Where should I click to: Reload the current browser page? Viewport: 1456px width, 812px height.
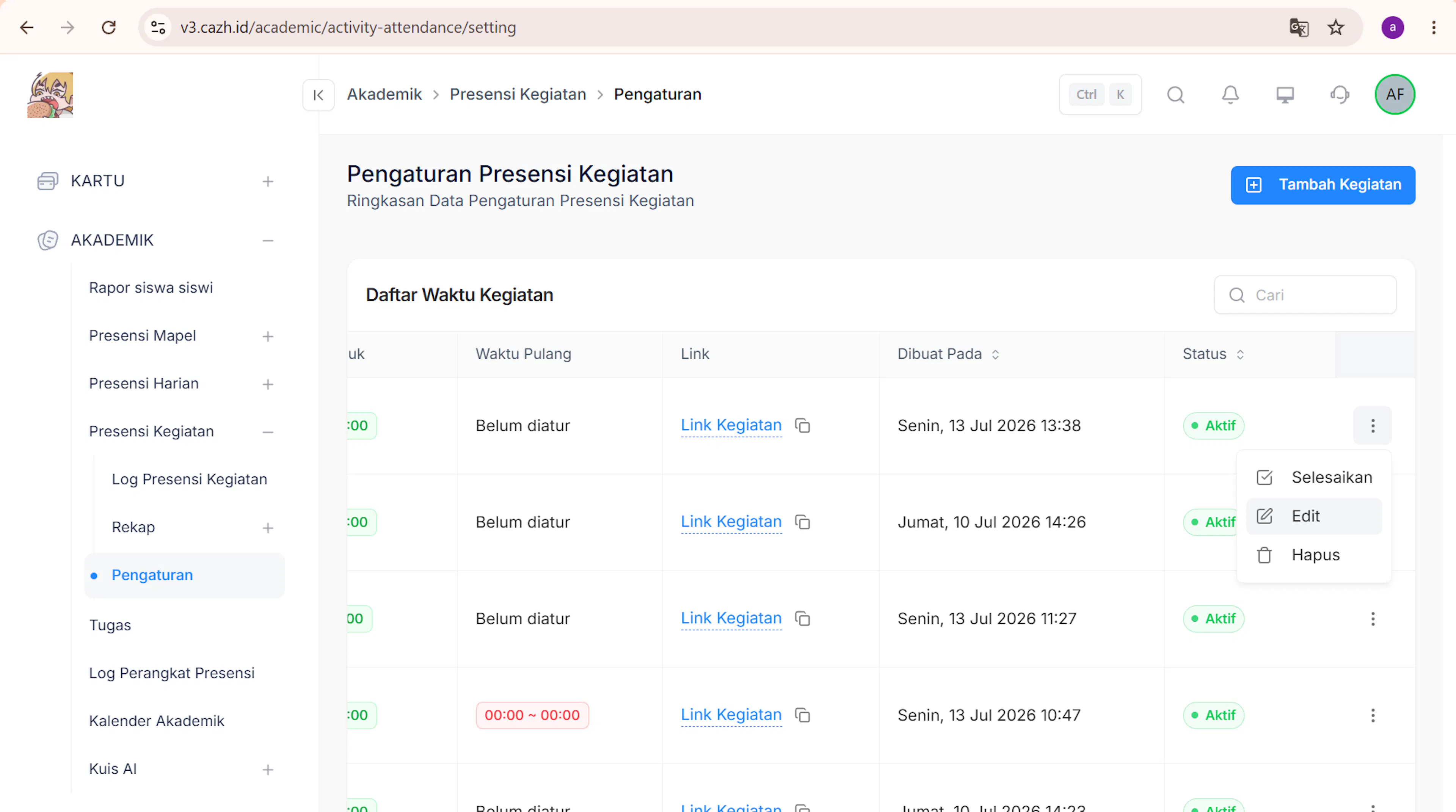pyautogui.click(x=108, y=27)
